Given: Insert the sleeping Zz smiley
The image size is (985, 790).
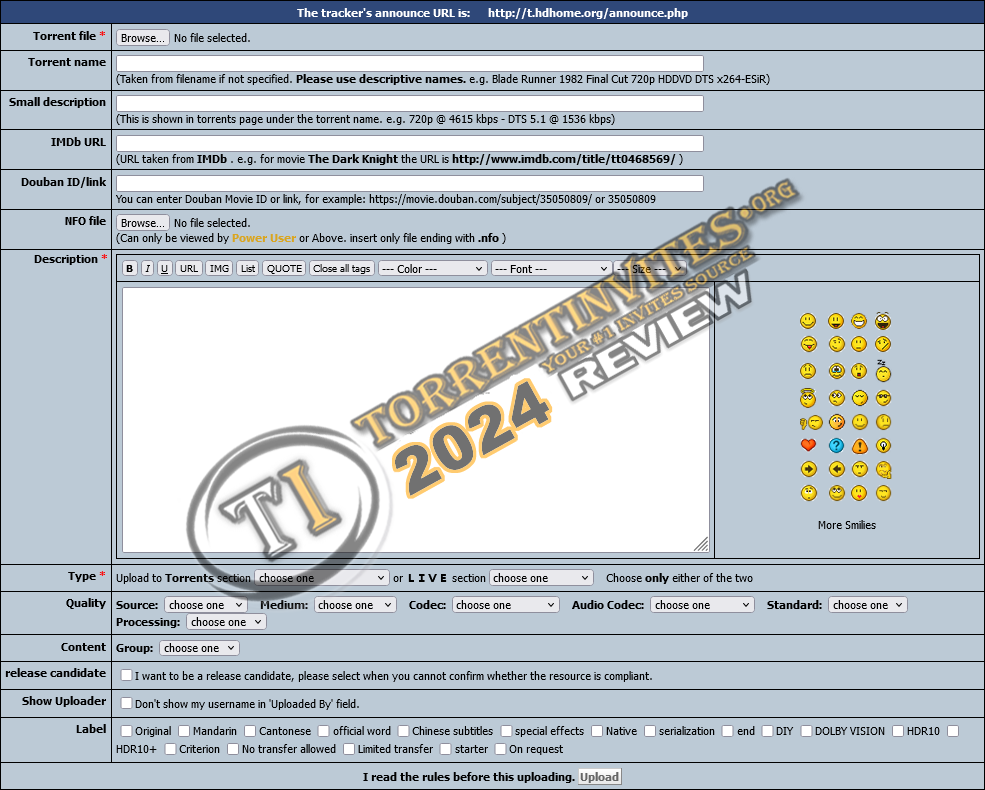Looking at the screenshot, I should coord(883,370).
